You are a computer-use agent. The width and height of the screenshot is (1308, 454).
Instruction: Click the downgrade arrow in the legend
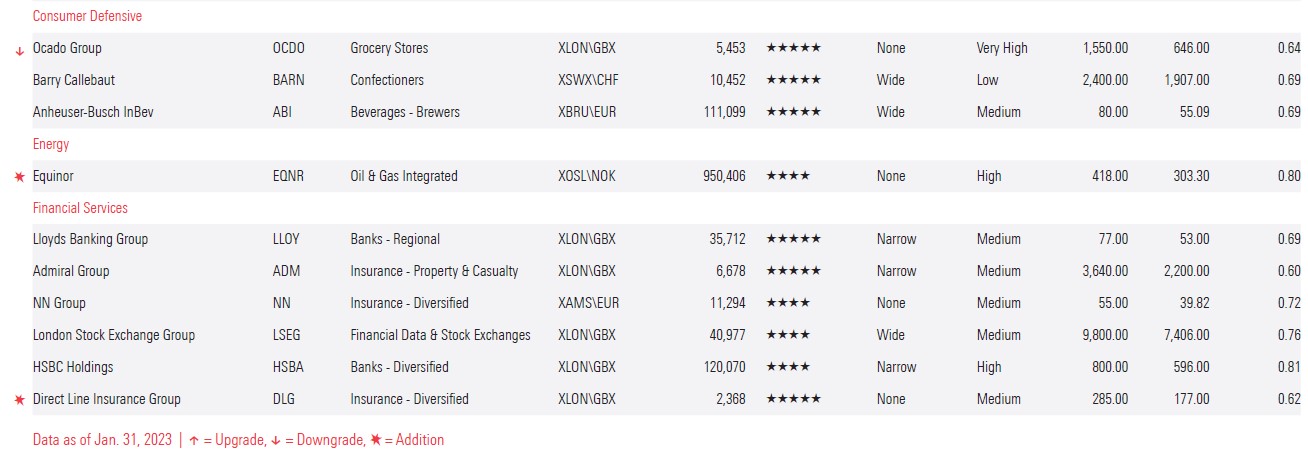point(274,440)
